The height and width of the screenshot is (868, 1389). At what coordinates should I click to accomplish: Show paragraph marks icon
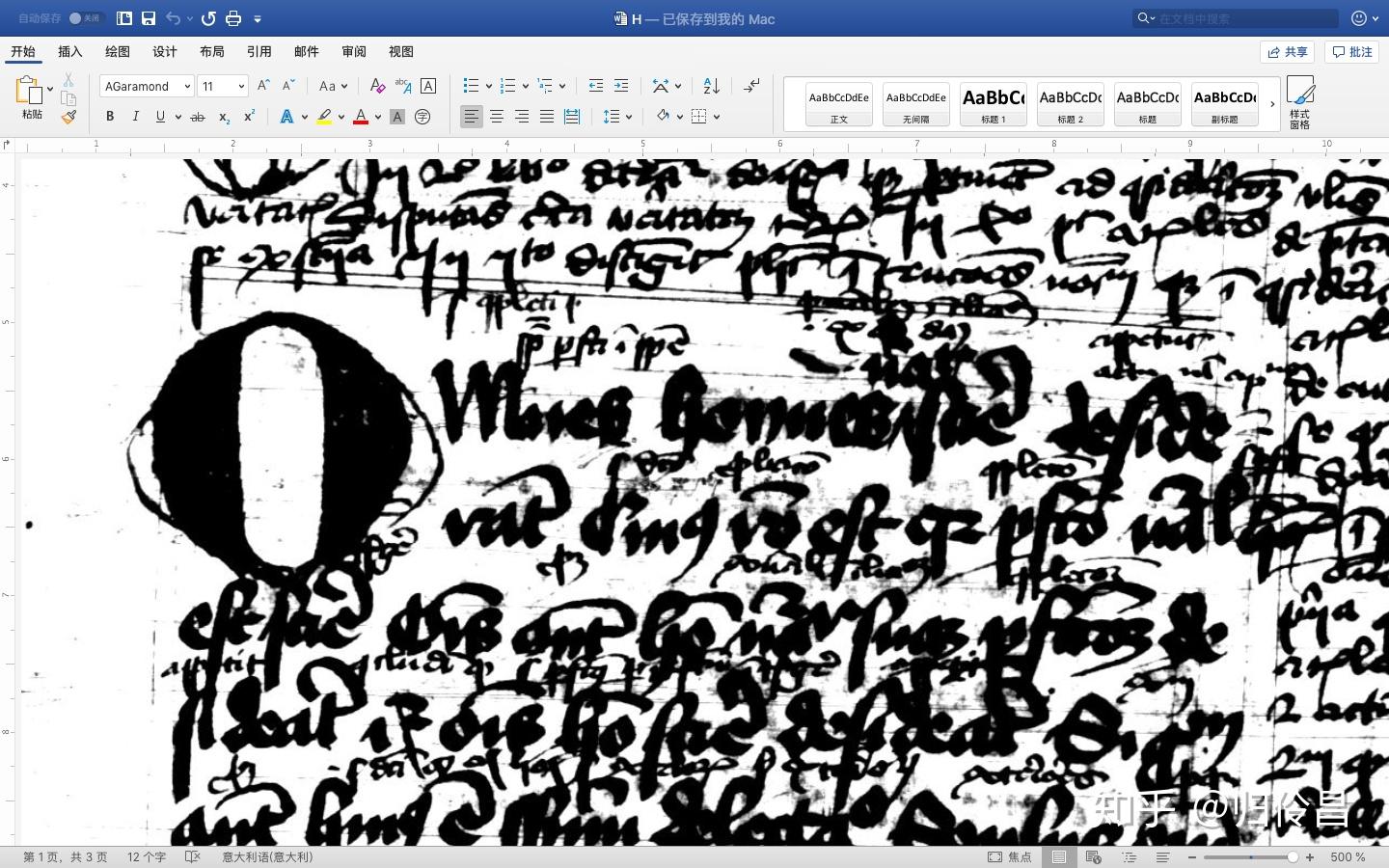coord(751,86)
